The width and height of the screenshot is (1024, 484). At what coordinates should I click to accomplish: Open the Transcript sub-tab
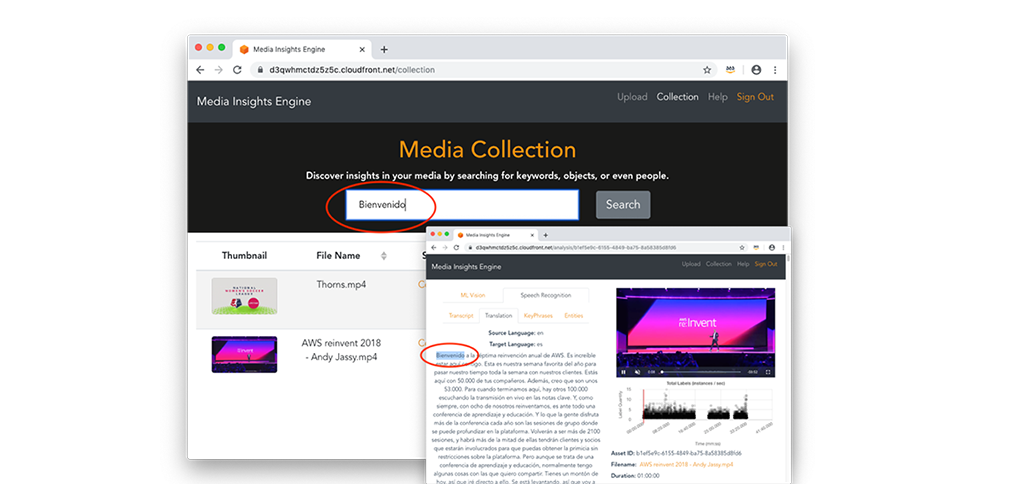point(461,315)
